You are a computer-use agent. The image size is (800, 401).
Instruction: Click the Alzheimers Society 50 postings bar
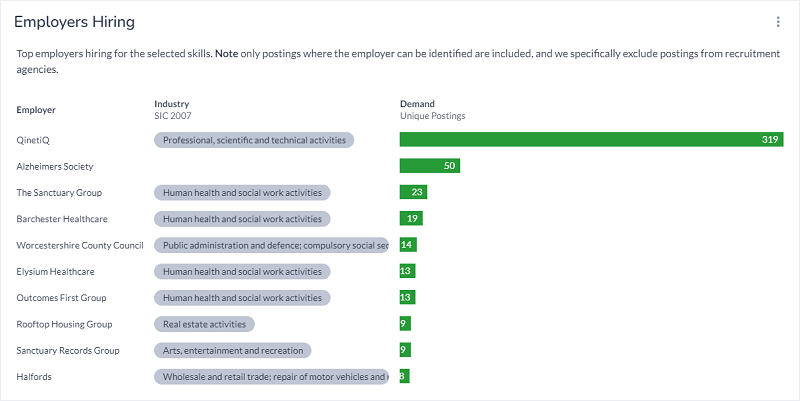click(x=429, y=166)
